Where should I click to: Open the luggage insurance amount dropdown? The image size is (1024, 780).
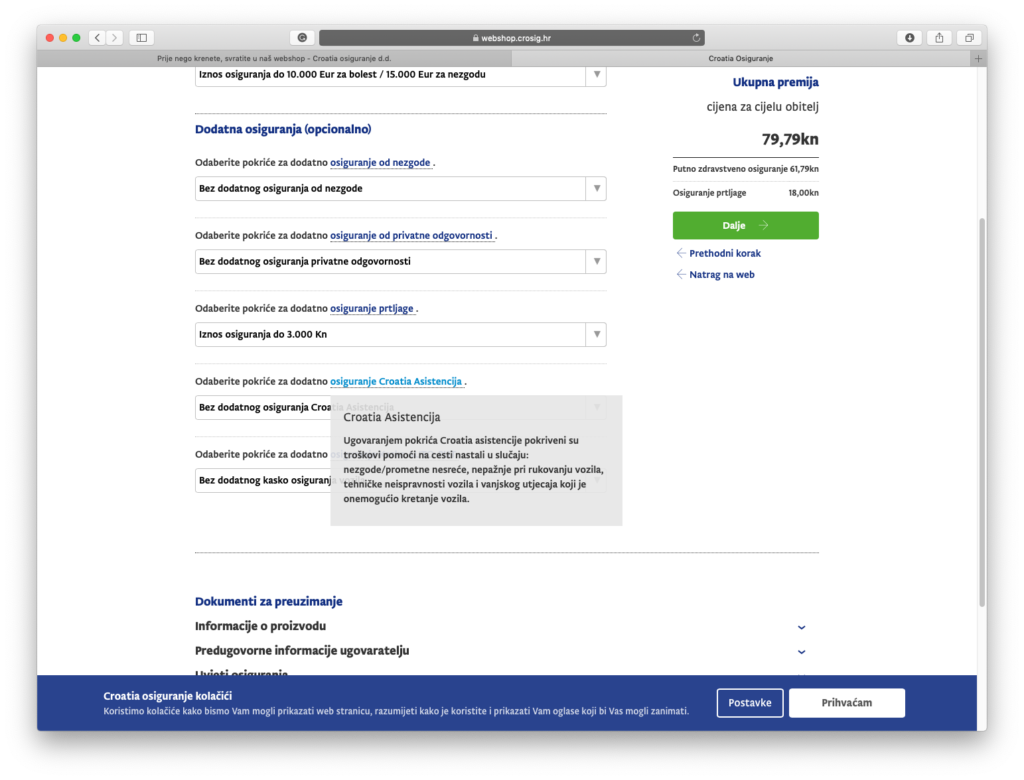pos(400,335)
